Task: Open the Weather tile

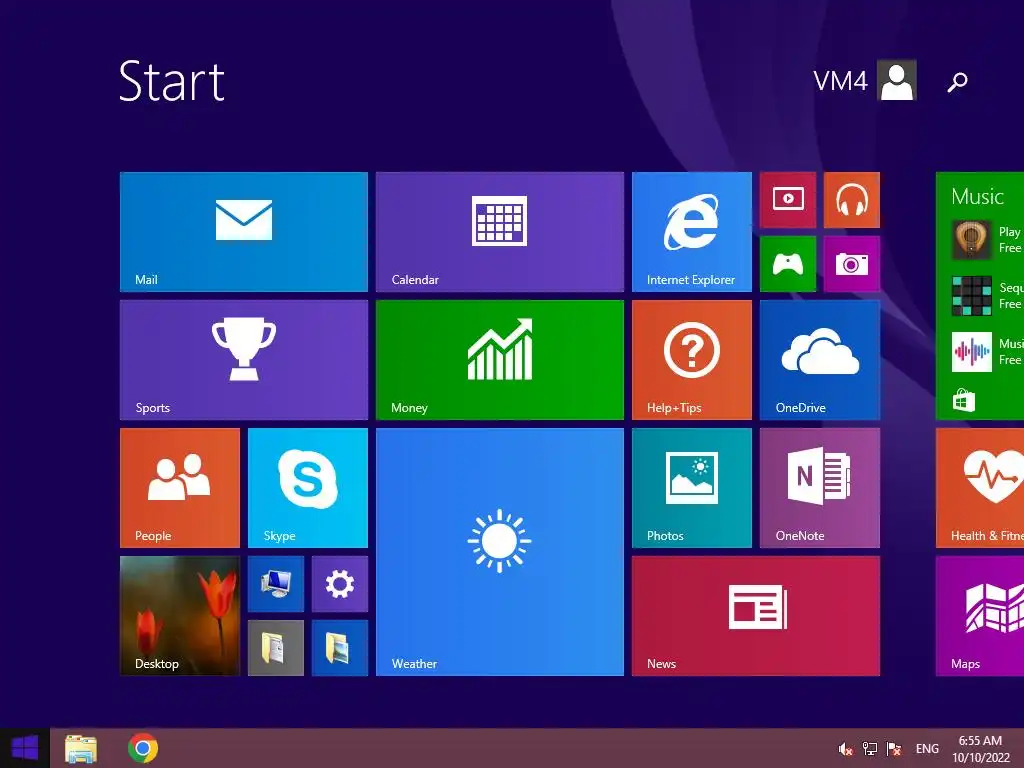Action: pos(500,552)
